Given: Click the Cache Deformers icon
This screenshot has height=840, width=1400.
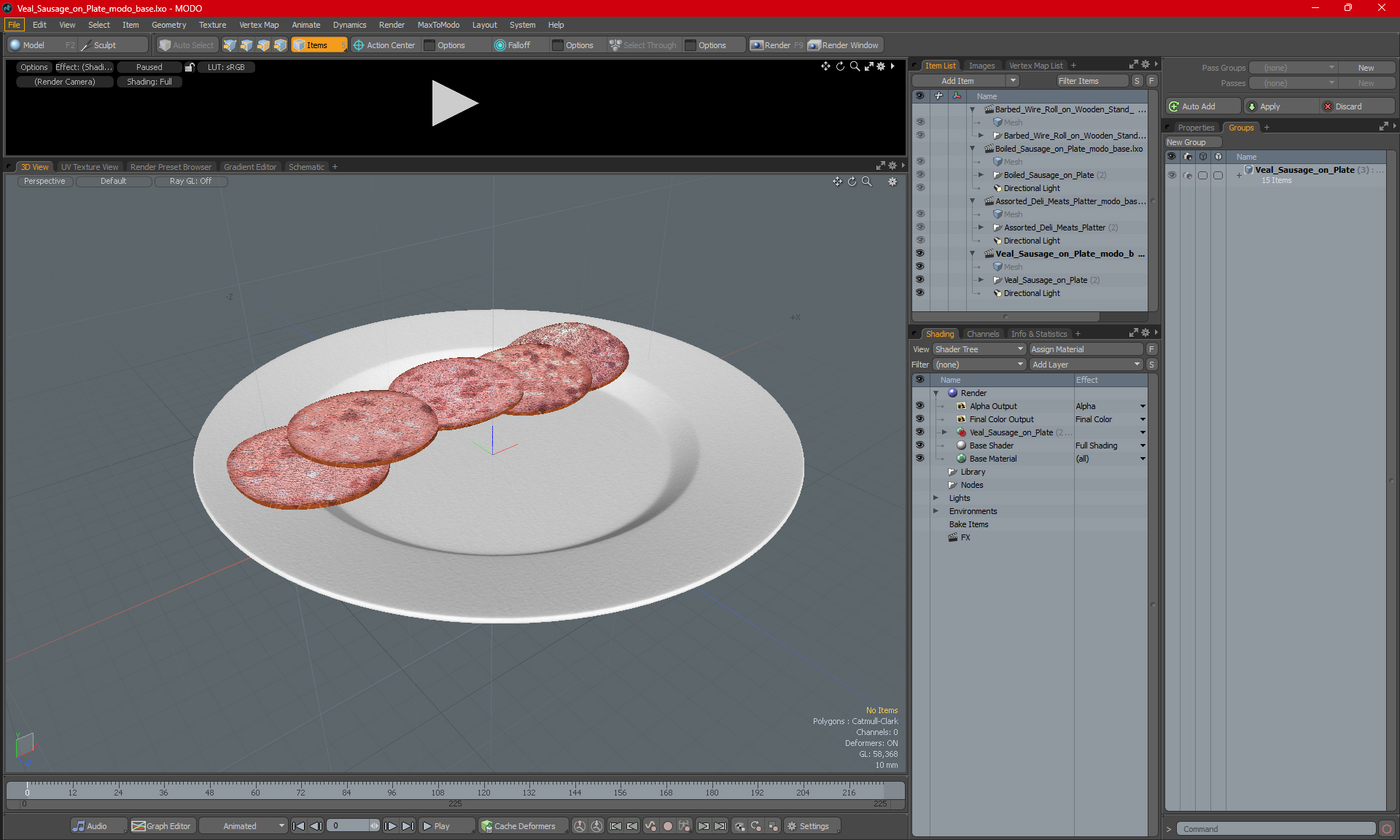Looking at the screenshot, I should pyautogui.click(x=486, y=826).
